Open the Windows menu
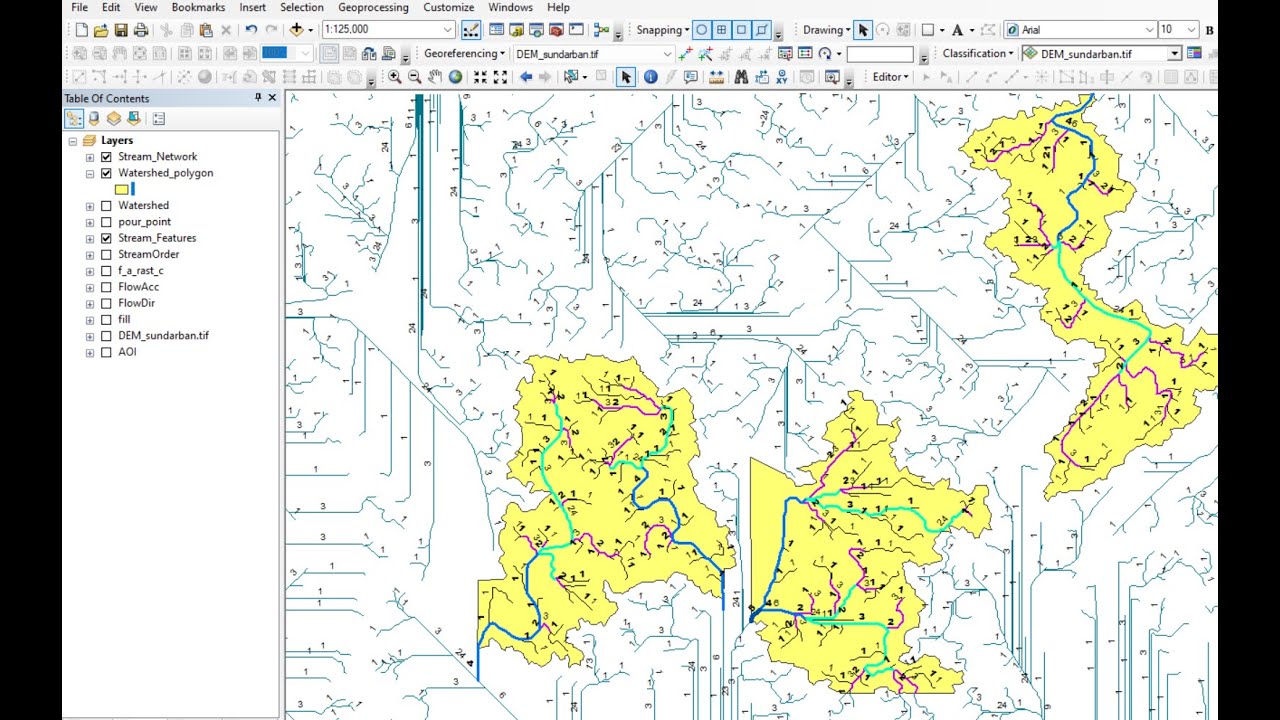This screenshot has height=720, width=1280. click(511, 7)
